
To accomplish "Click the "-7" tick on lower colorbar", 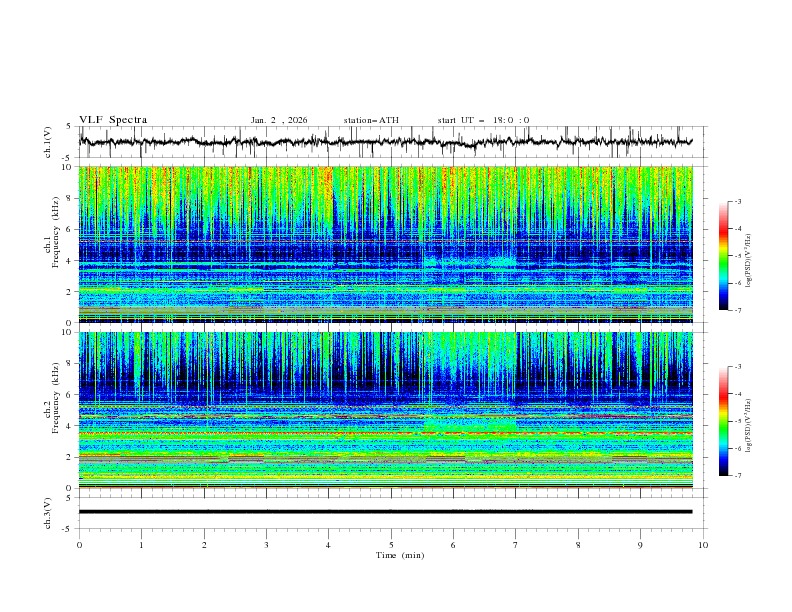I will pyautogui.click(x=737, y=476).
